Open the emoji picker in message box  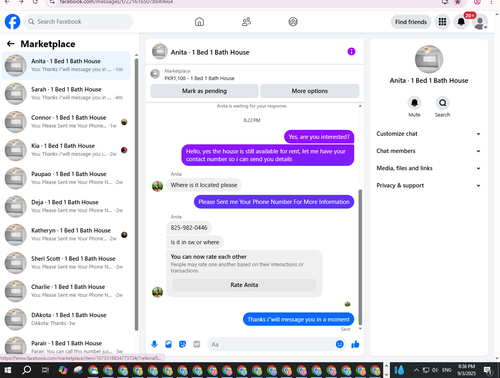[339, 344]
